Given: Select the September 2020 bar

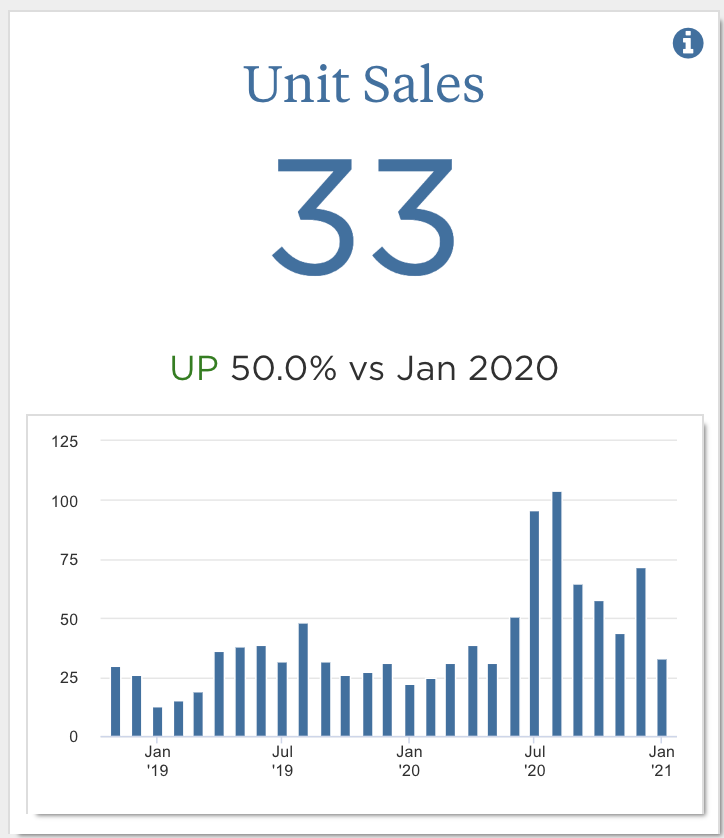Looking at the screenshot, I should (578, 661).
